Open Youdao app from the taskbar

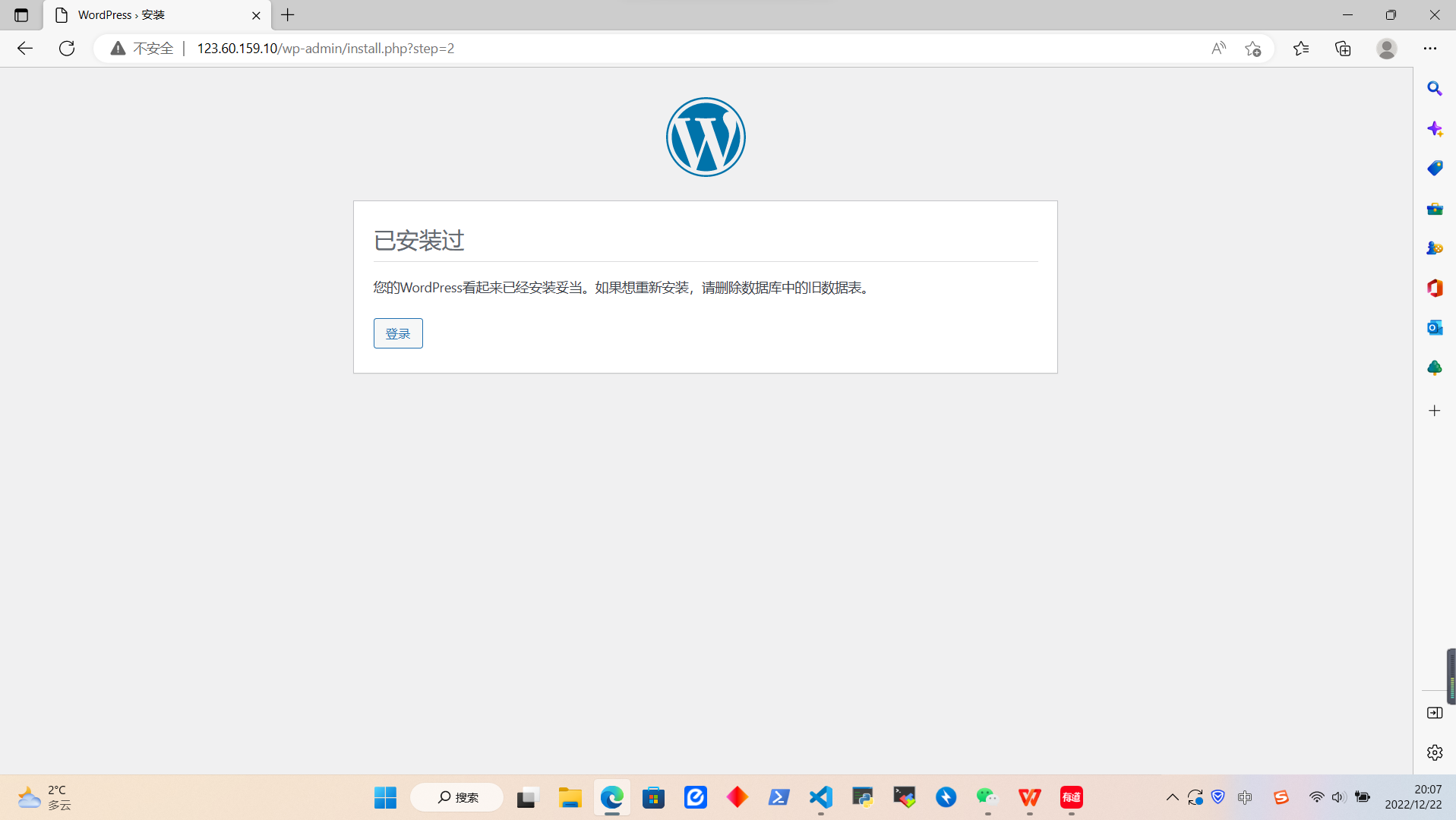pos(1072,797)
